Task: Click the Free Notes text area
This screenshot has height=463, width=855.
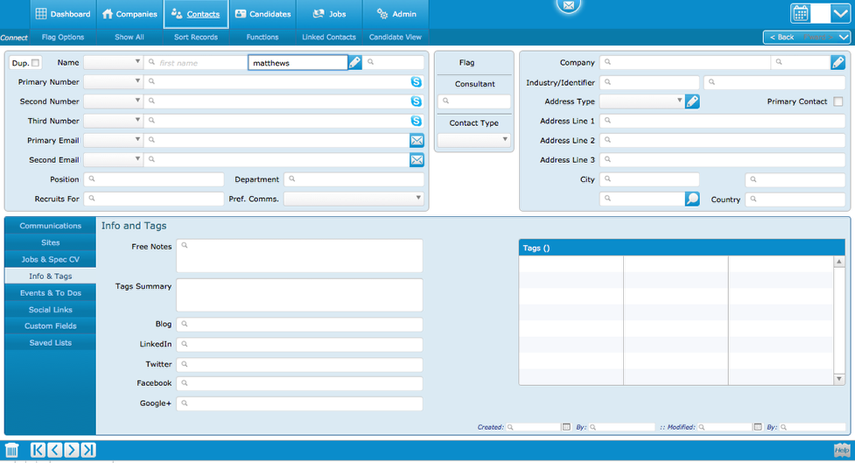Action: 299,256
